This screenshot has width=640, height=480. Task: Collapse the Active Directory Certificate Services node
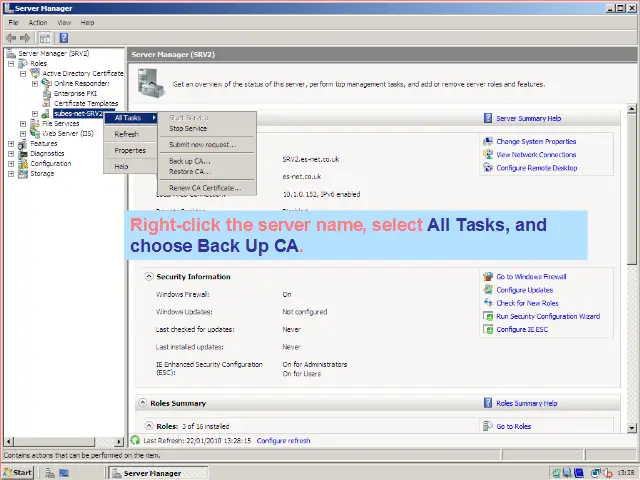[x=23, y=74]
